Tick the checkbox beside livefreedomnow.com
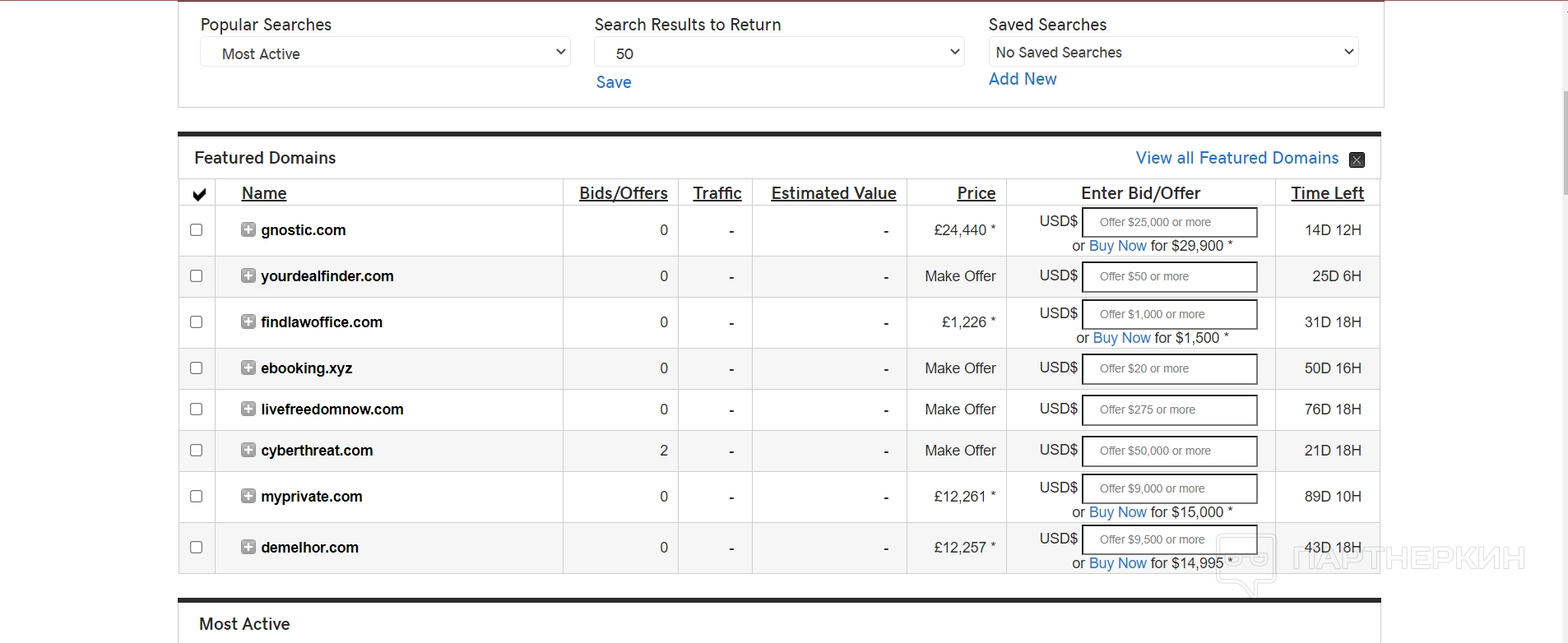1568x643 pixels. [x=197, y=409]
